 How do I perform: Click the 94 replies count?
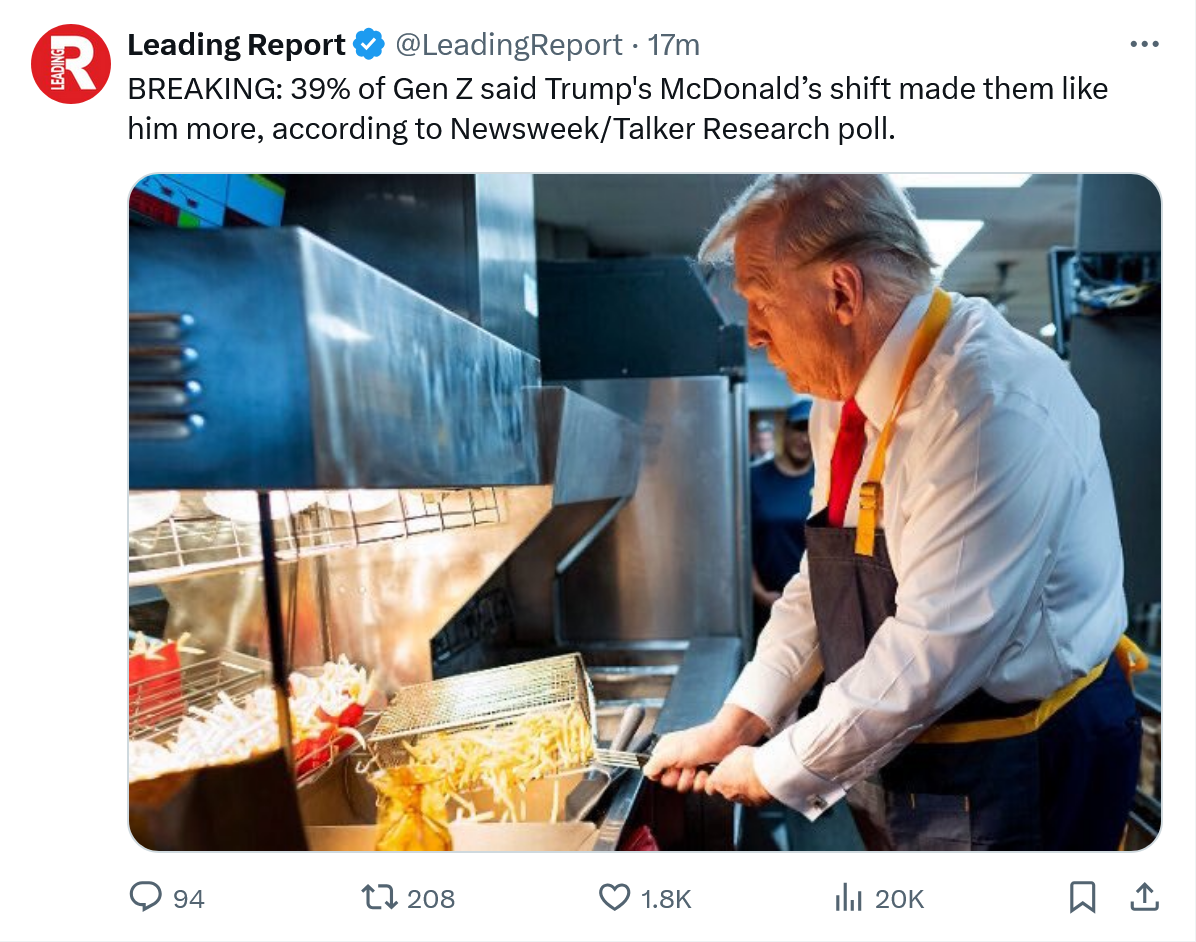point(189,899)
